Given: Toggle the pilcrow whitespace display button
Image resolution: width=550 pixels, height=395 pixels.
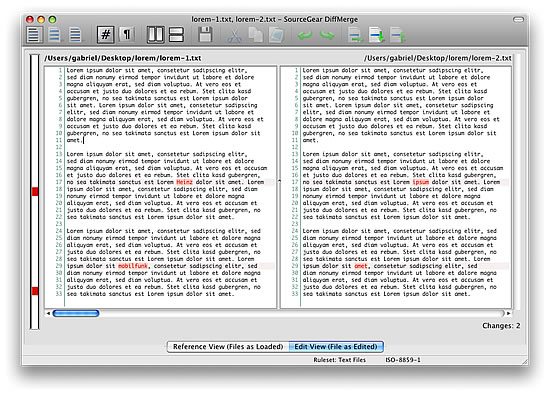Looking at the screenshot, I should (127, 35).
